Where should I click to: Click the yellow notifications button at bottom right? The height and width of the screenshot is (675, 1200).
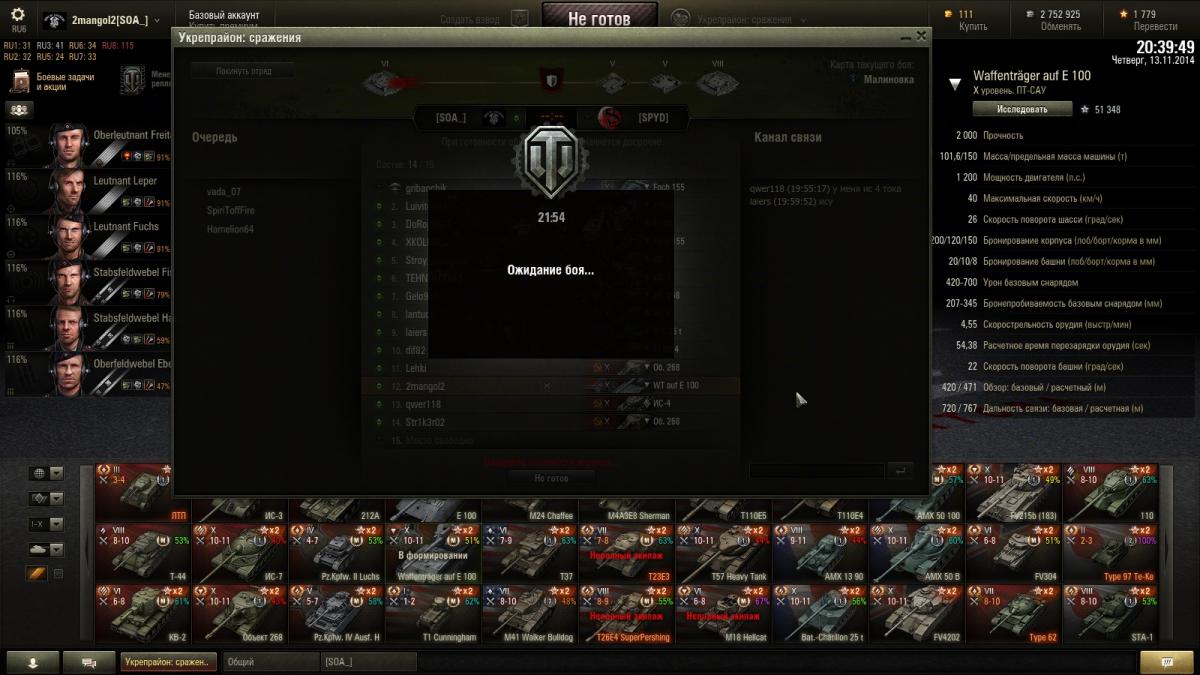[x=1166, y=662]
